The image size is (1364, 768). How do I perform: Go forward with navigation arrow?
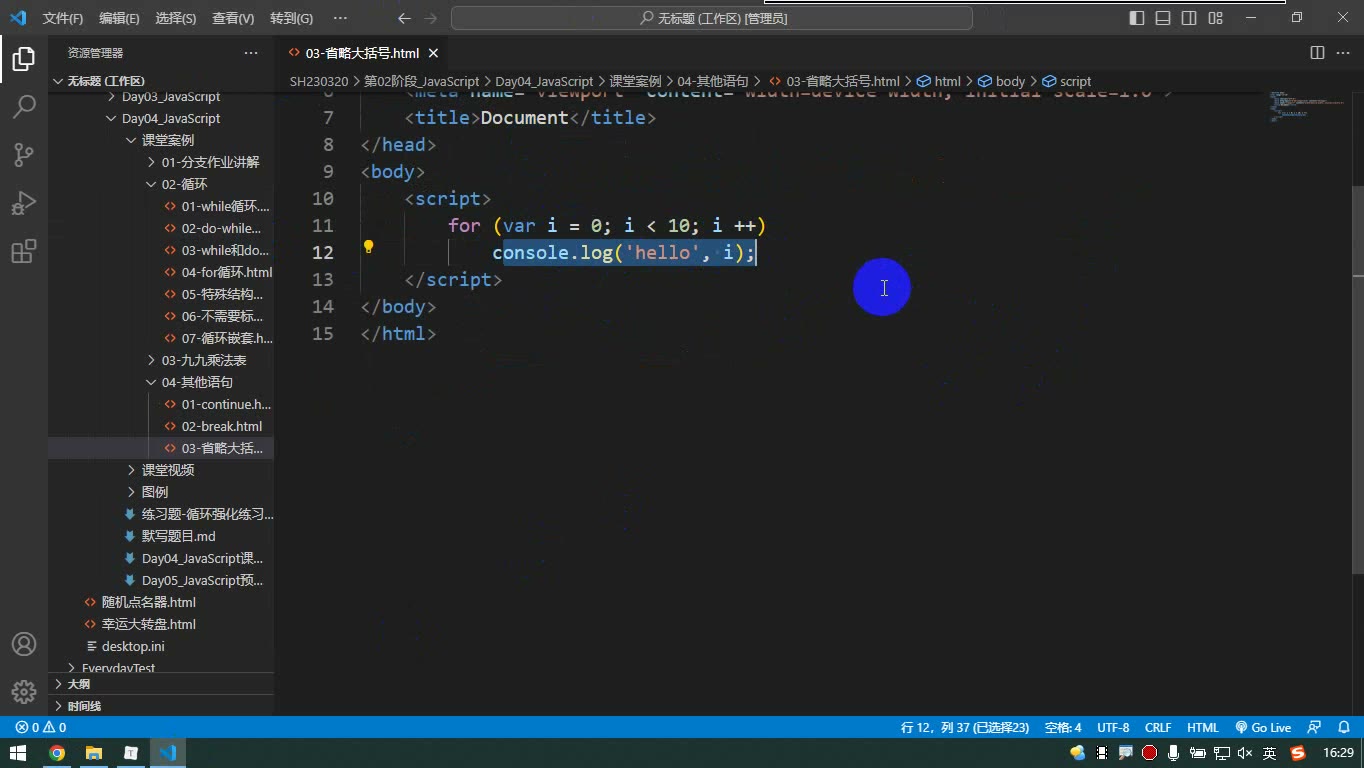431,18
